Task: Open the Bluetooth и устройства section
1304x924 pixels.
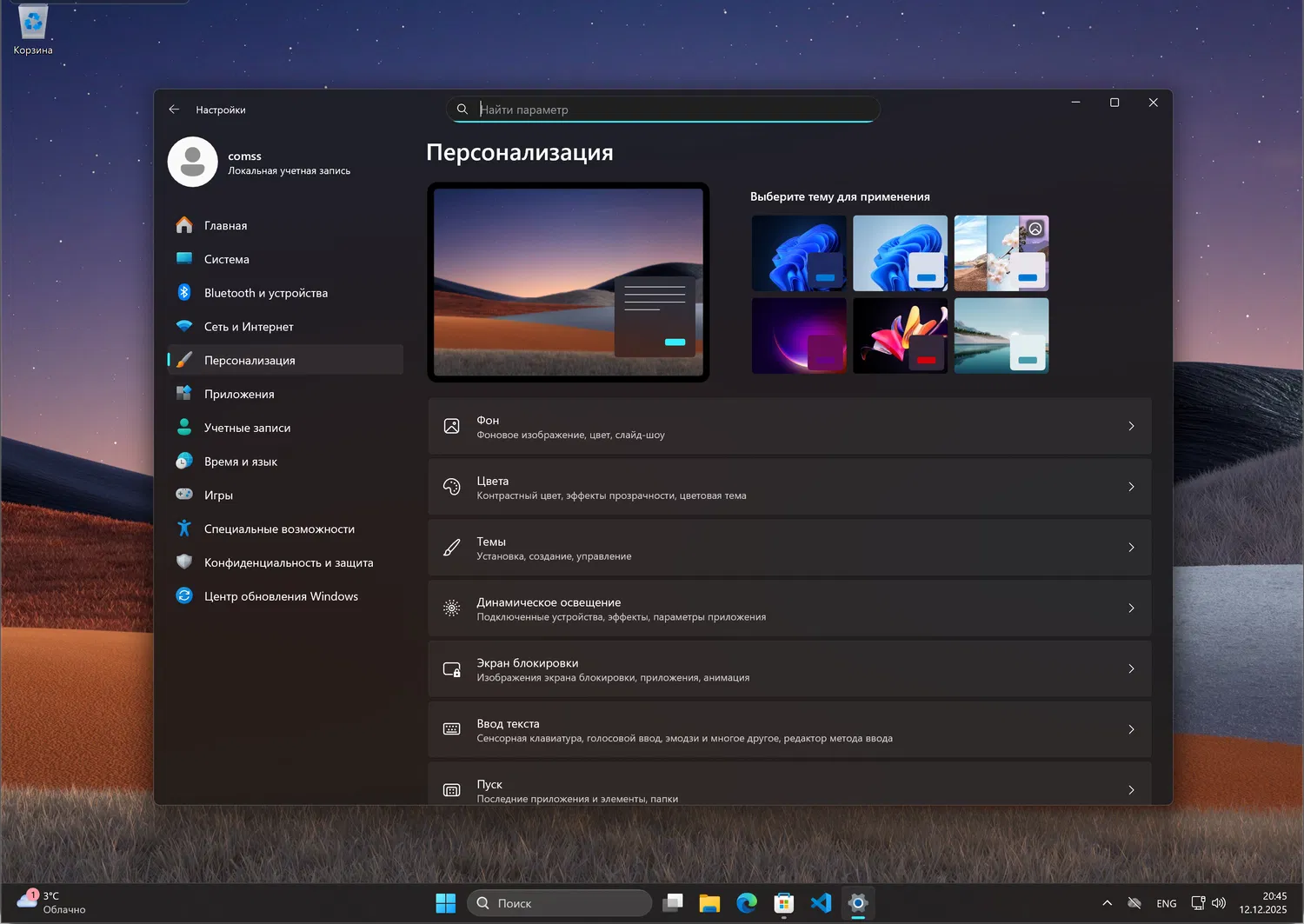Action: 265,293
